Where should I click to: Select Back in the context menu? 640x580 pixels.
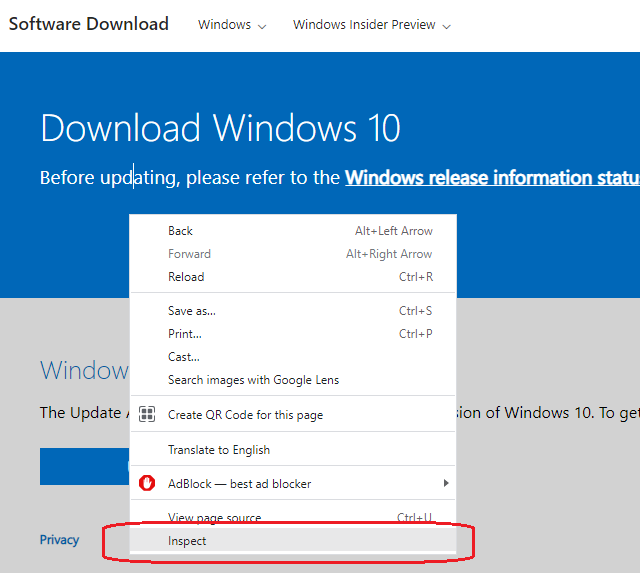point(293,231)
